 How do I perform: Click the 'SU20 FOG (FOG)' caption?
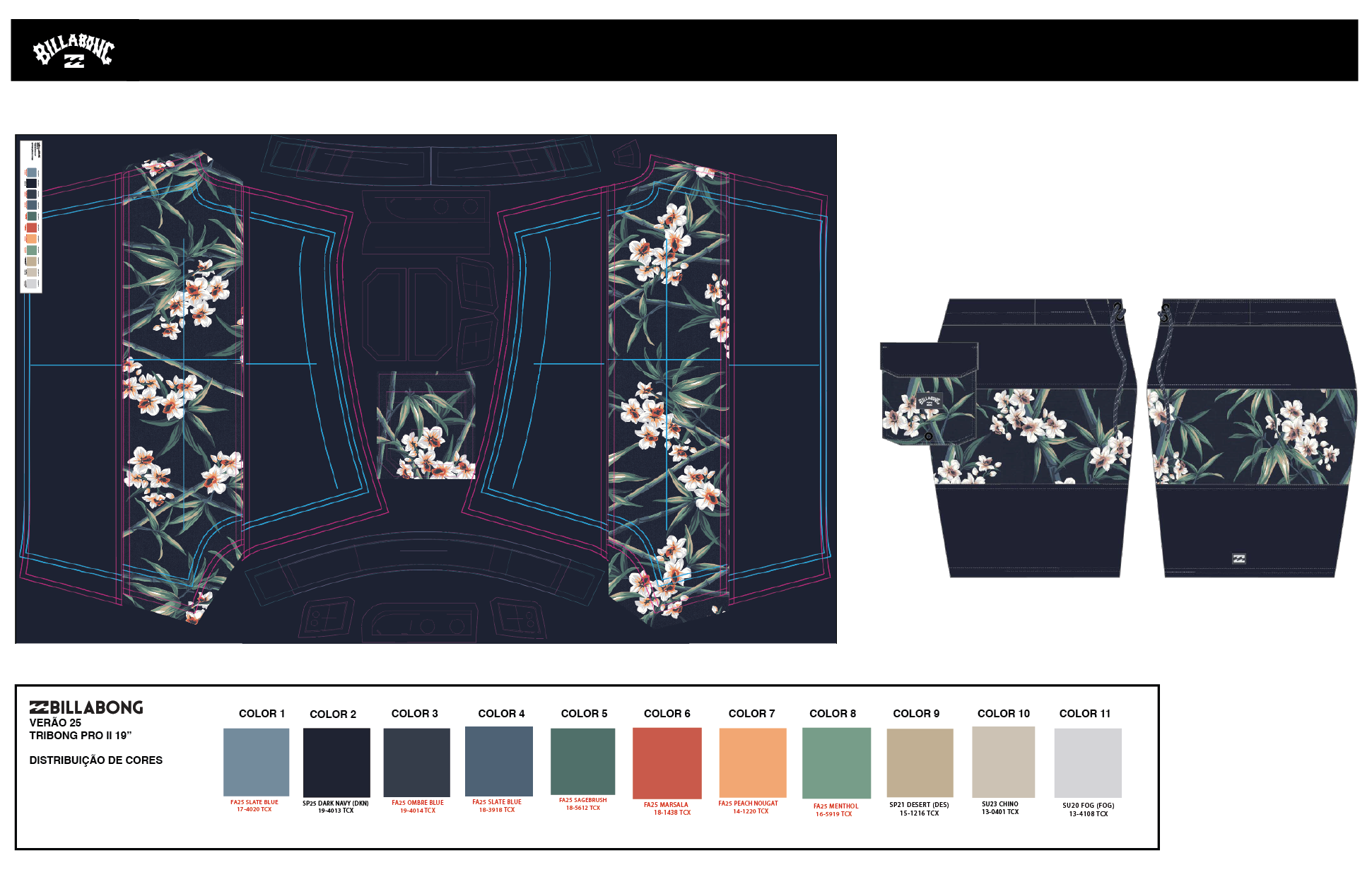pos(1089,806)
